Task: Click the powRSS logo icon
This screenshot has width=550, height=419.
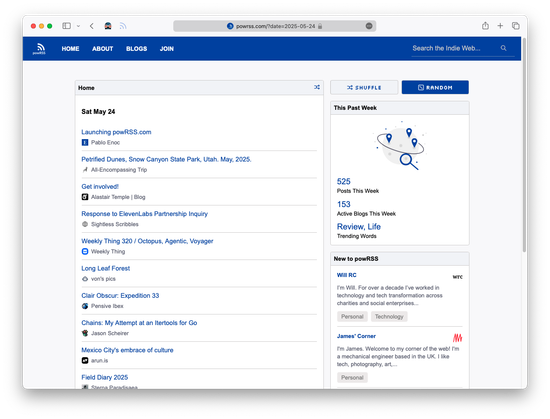Action: pyautogui.click(x=39, y=48)
